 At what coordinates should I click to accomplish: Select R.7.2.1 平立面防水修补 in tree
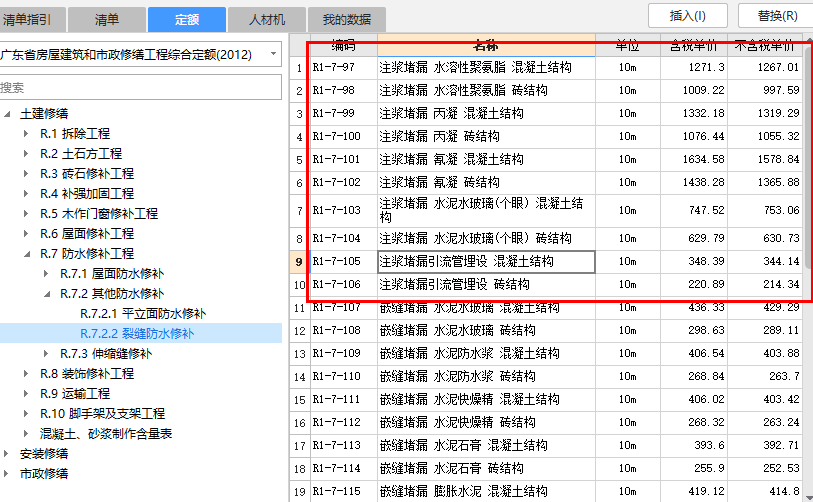click(143, 314)
